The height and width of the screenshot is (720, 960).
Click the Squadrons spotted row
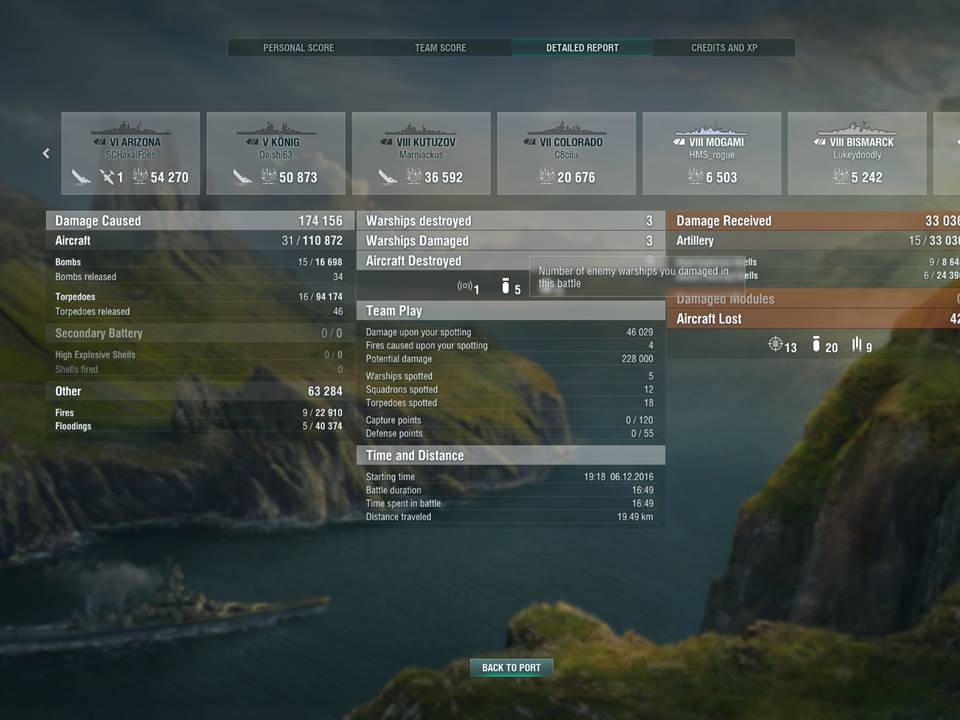point(511,389)
